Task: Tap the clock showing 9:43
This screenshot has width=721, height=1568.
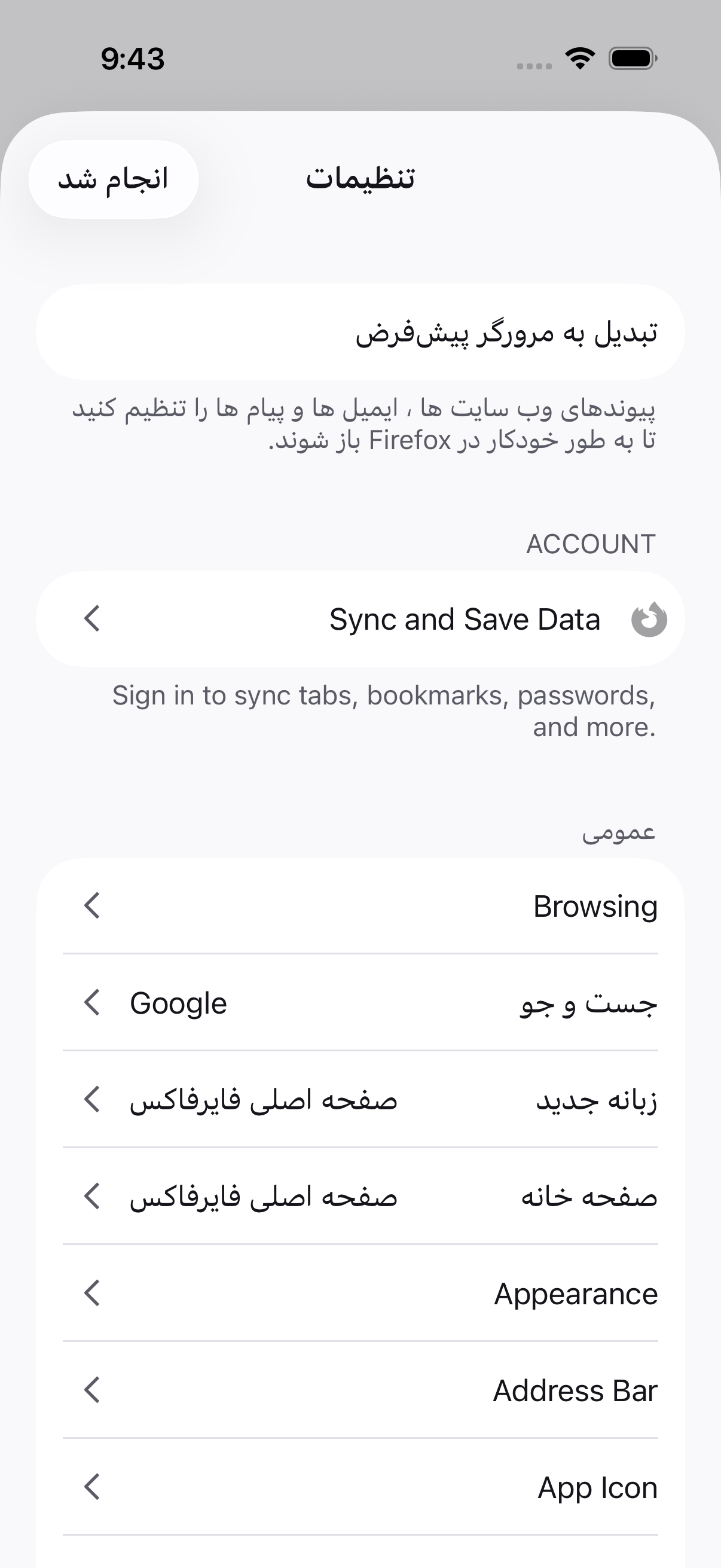Action: 133,59
